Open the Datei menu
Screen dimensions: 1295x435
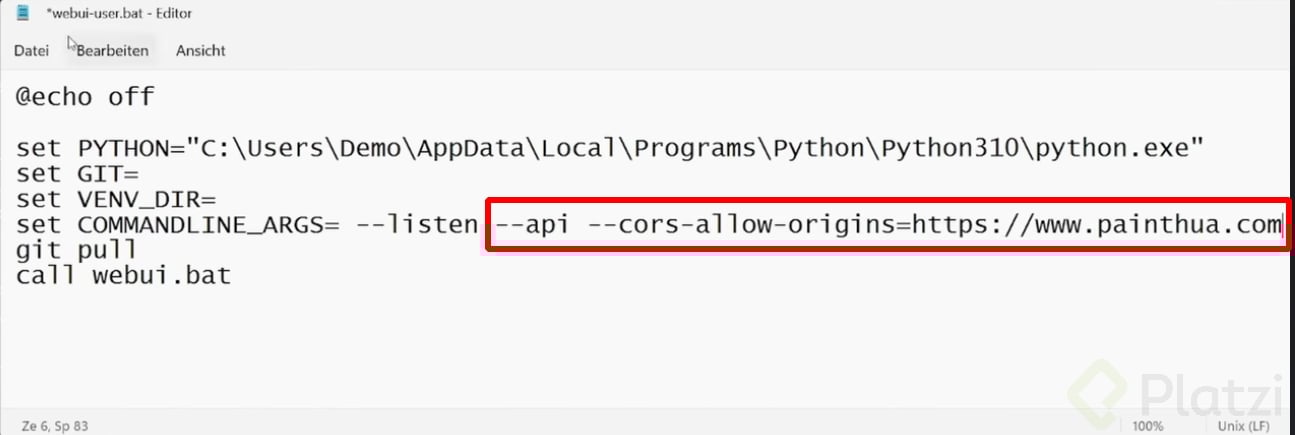tap(31, 50)
